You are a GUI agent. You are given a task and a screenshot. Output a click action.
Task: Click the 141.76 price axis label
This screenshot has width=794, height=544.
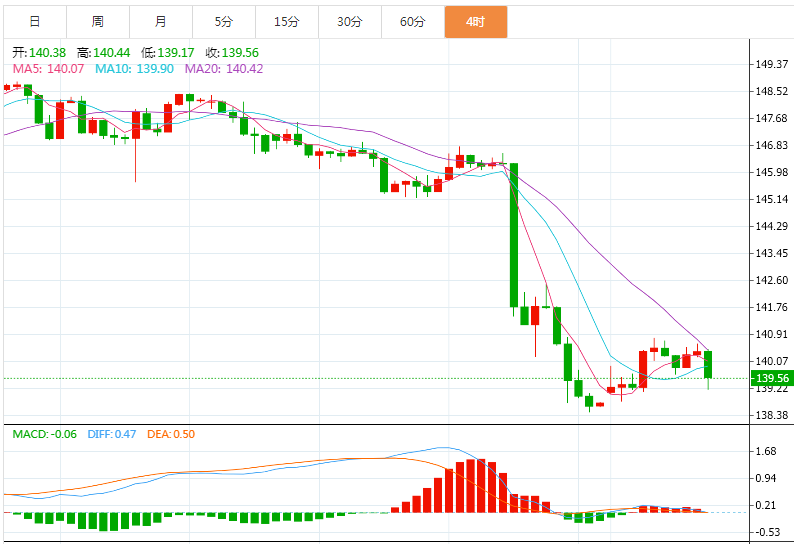[772, 307]
